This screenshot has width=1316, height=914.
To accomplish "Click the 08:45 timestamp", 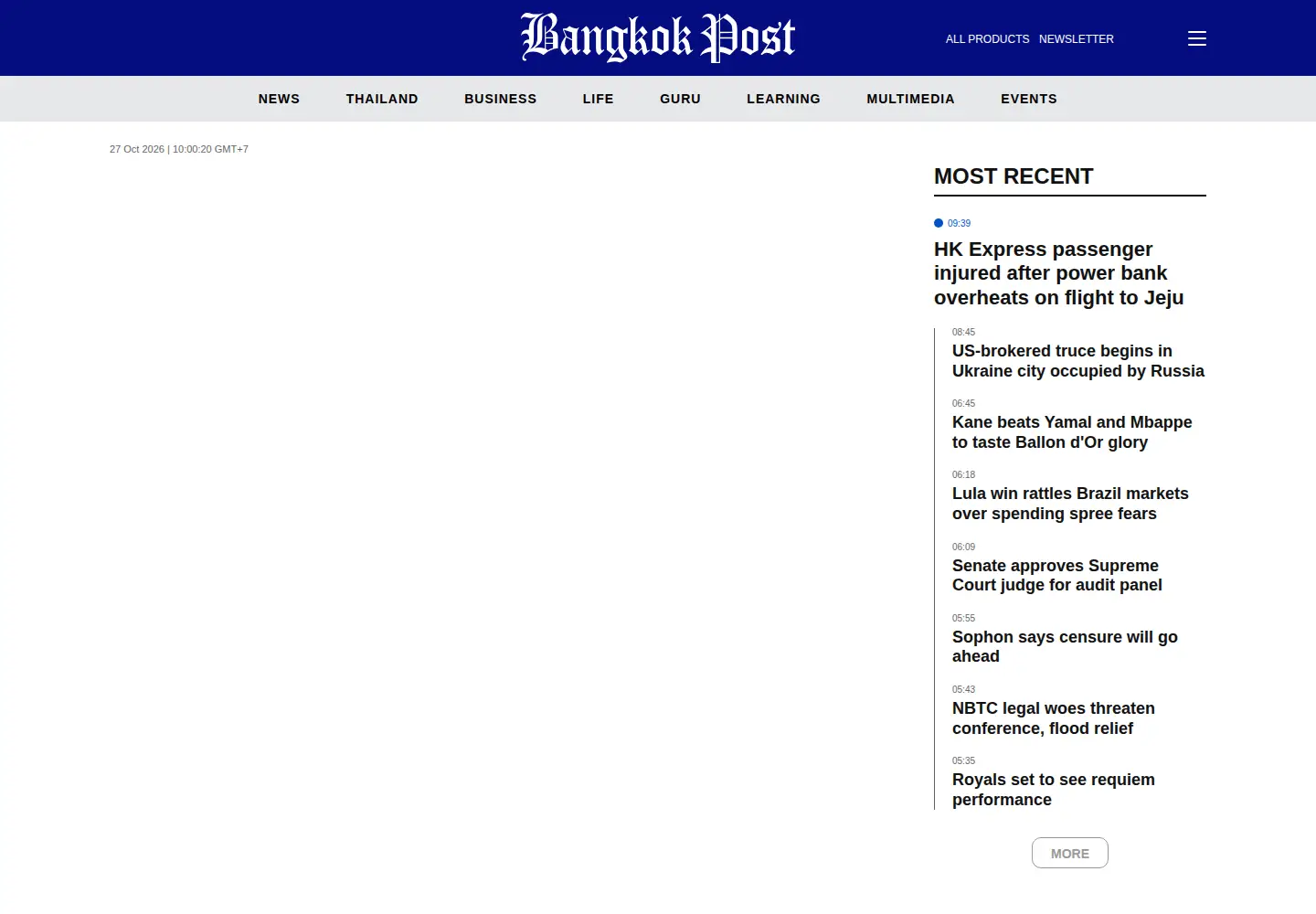I will (x=963, y=332).
